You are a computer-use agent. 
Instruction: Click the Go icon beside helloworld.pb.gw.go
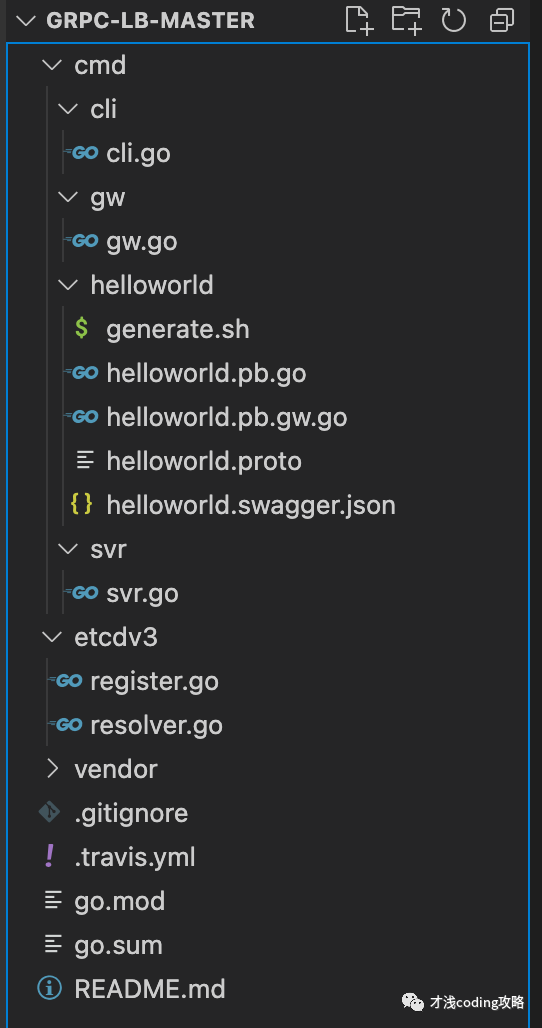83,417
